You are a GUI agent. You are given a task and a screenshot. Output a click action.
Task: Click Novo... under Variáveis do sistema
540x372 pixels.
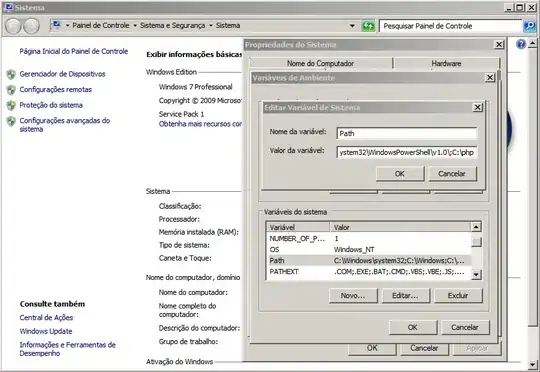click(353, 296)
